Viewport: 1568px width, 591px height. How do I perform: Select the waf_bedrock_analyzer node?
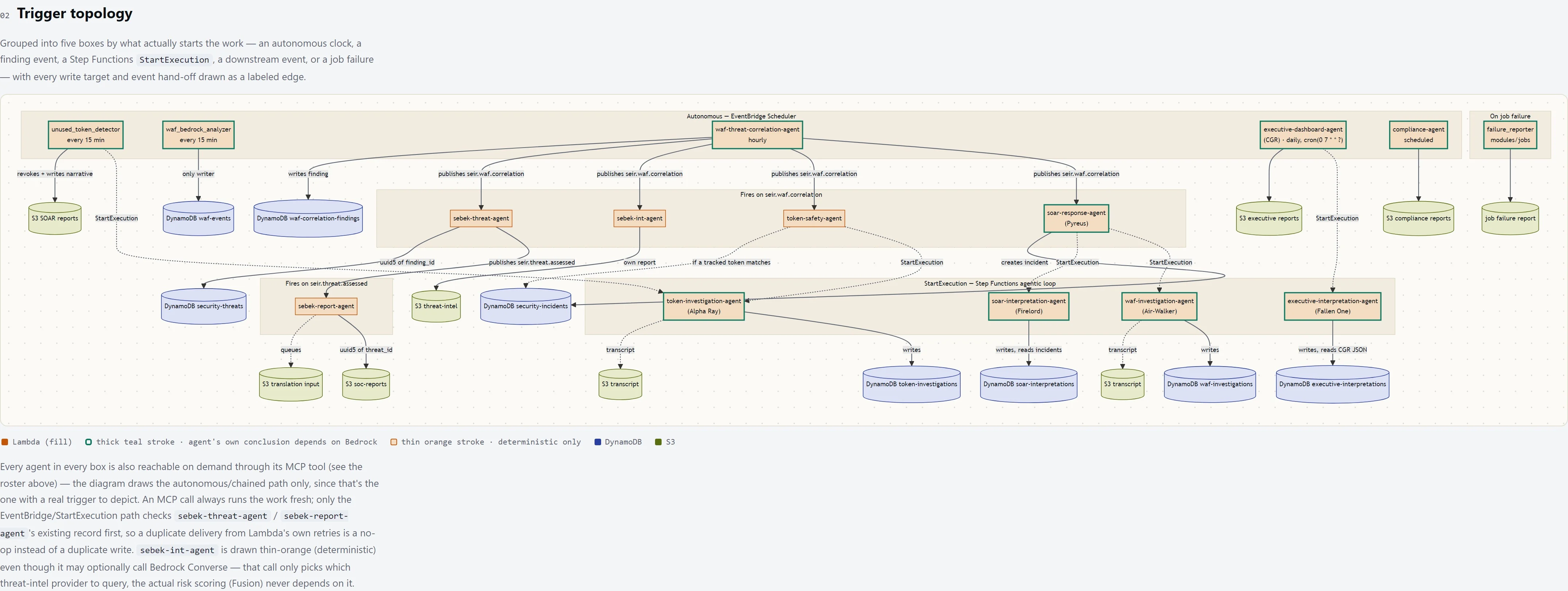[x=199, y=134]
